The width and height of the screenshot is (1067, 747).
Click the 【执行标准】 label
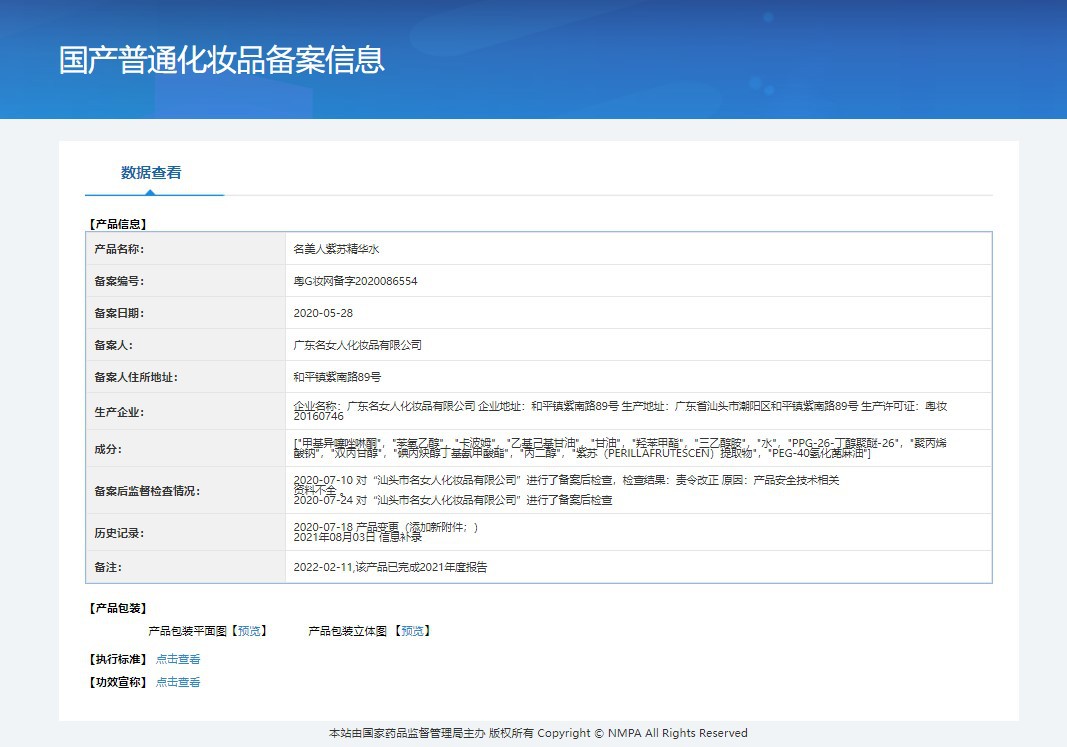pyautogui.click(x=117, y=659)
